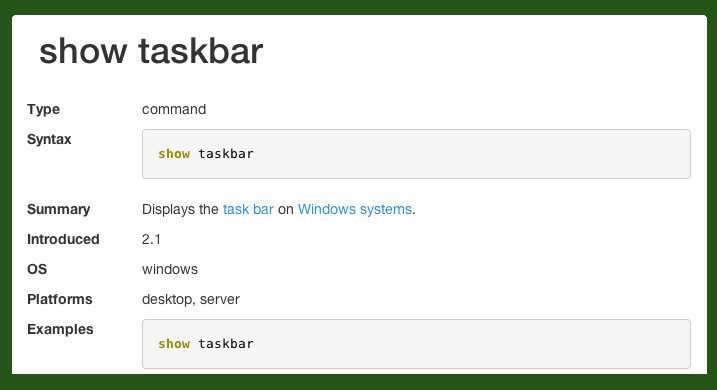
Task: Click the 'Syntax' field label
Action: [x=49, y=139]
